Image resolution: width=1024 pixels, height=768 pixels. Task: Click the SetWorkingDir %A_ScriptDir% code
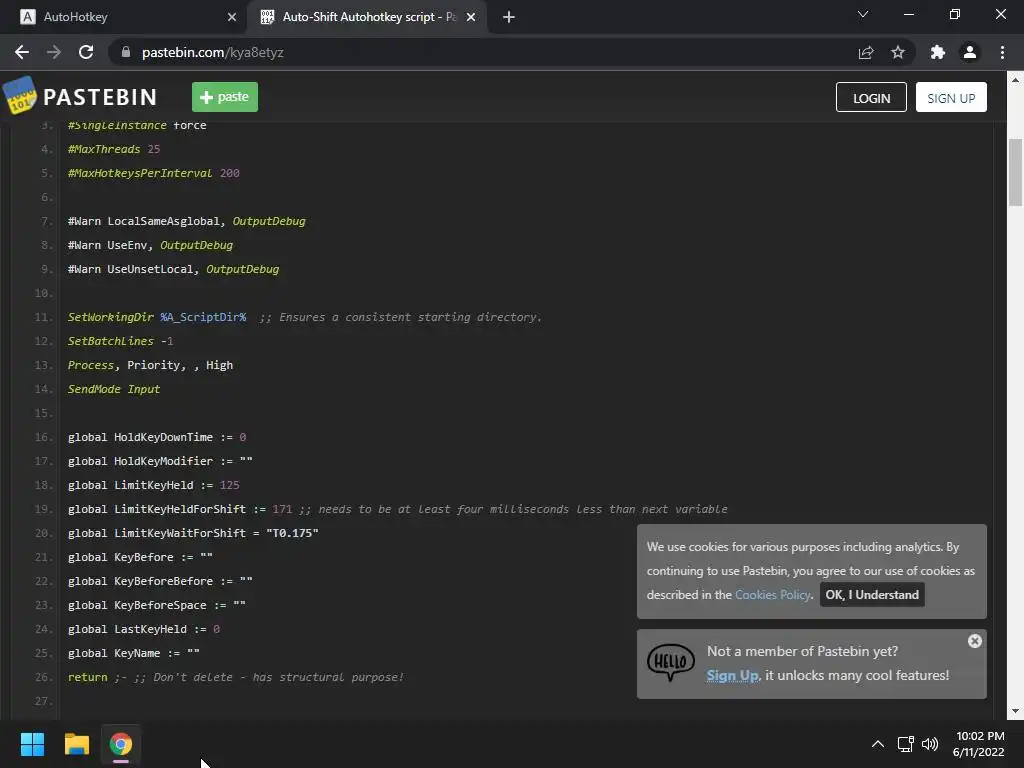pyautogui.click(x=157, y=317)
